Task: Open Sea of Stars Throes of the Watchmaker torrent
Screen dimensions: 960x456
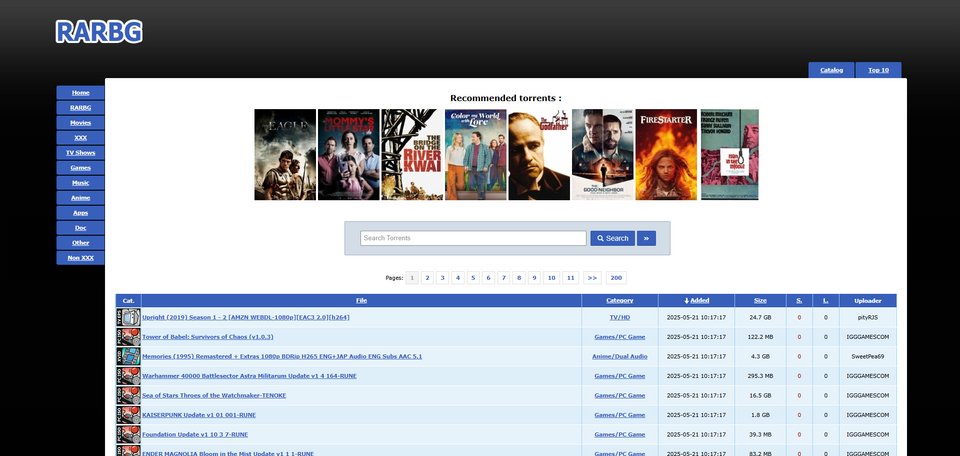Action: coord(214,395)
